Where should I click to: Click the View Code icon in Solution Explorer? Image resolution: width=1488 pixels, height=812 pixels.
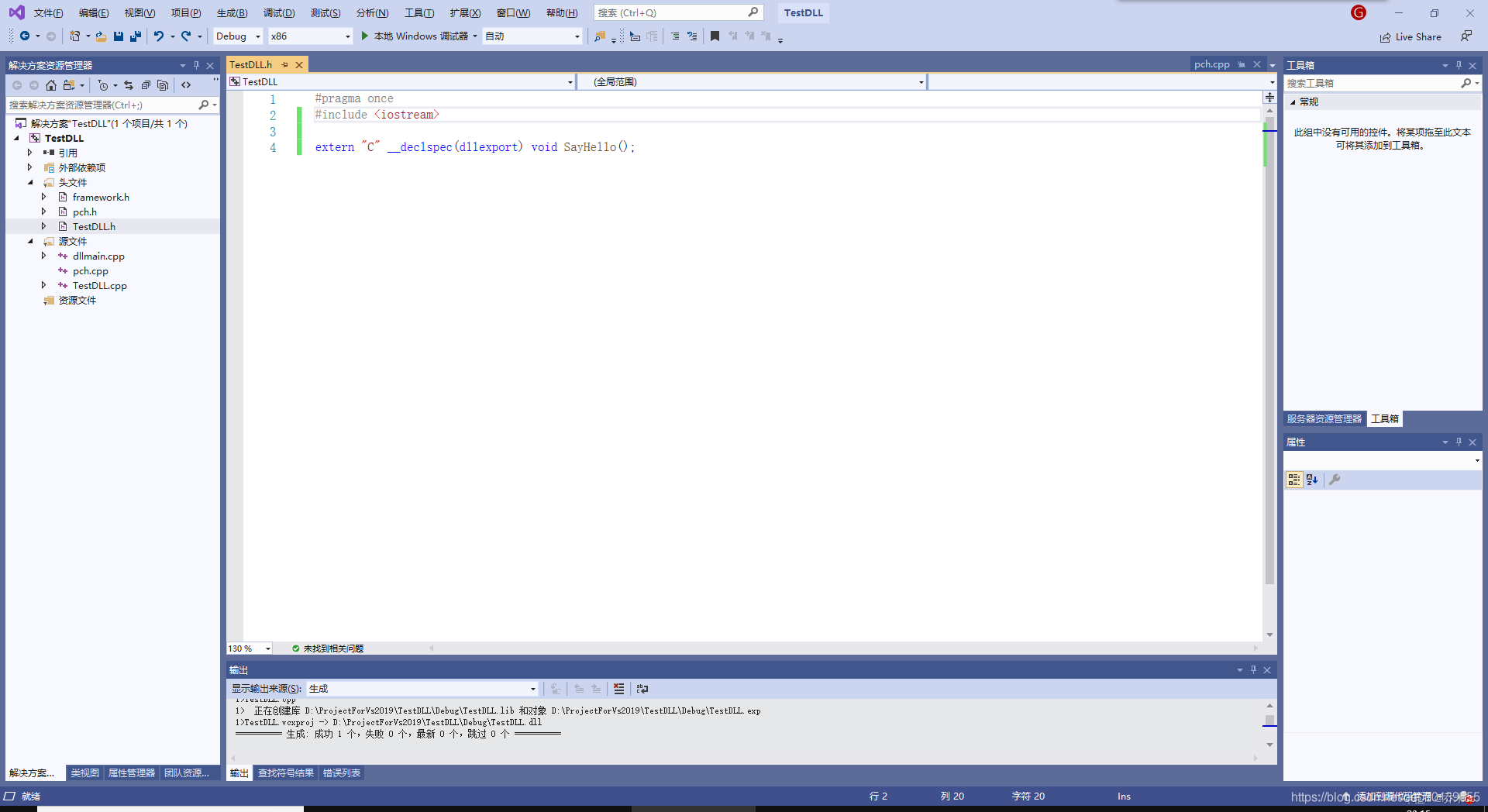pyautogui.click(x=186, y=85)
